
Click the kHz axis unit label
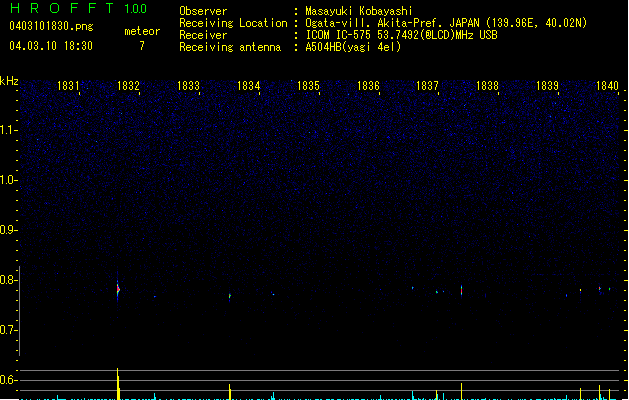[x=9, y=81]
